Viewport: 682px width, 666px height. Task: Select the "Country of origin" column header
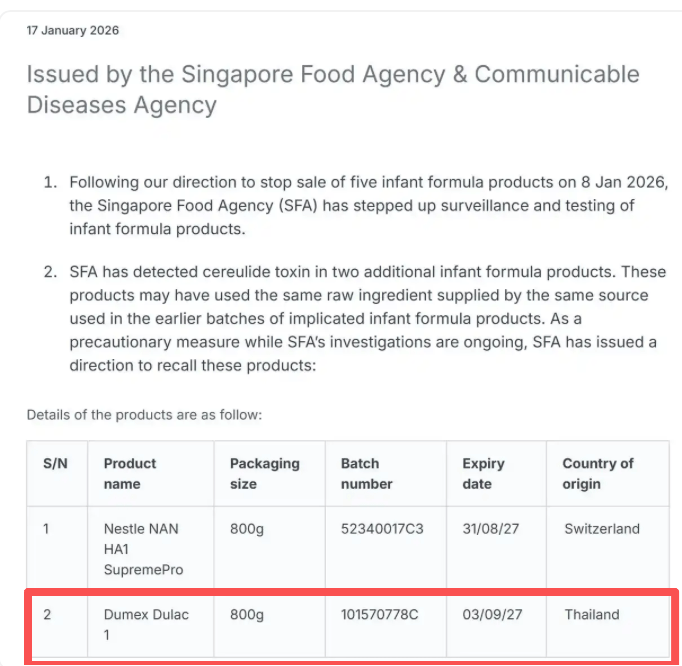tap(597, 474)
